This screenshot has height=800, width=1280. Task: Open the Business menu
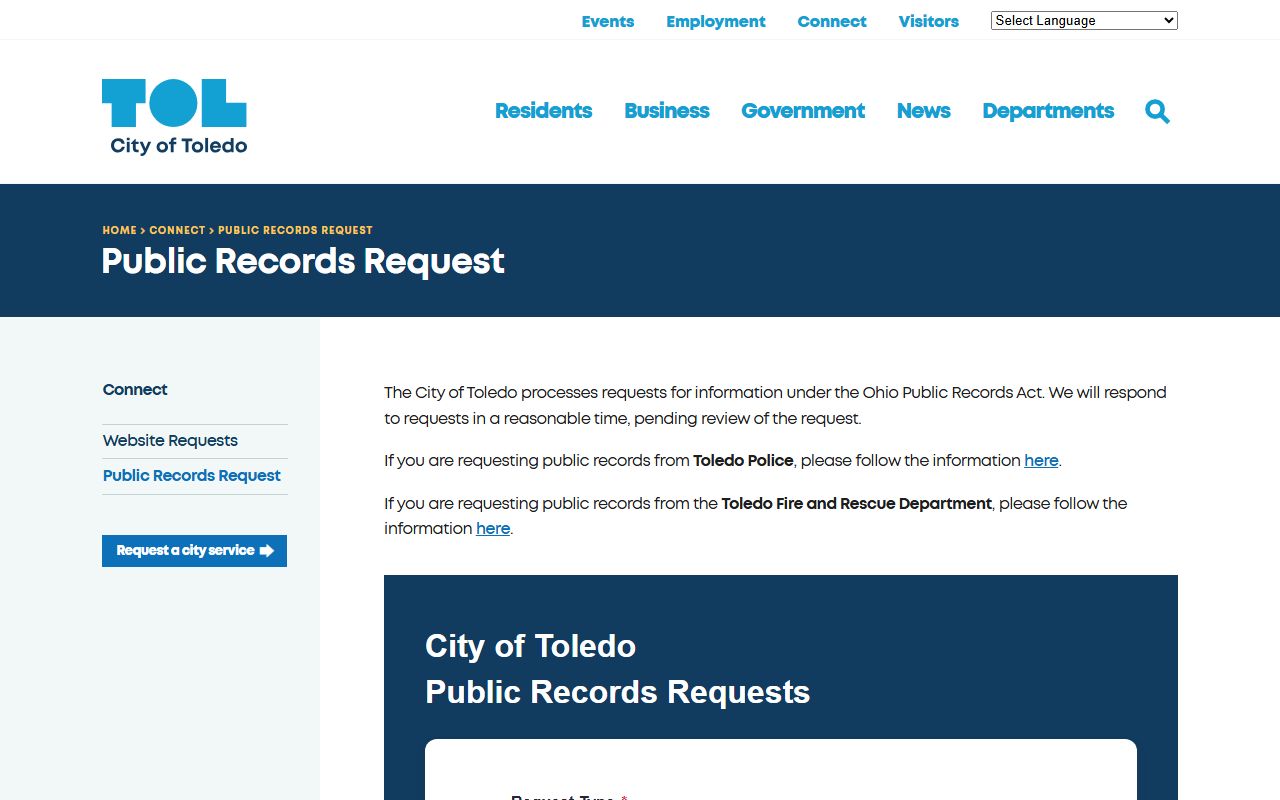(x=667, y=111)
